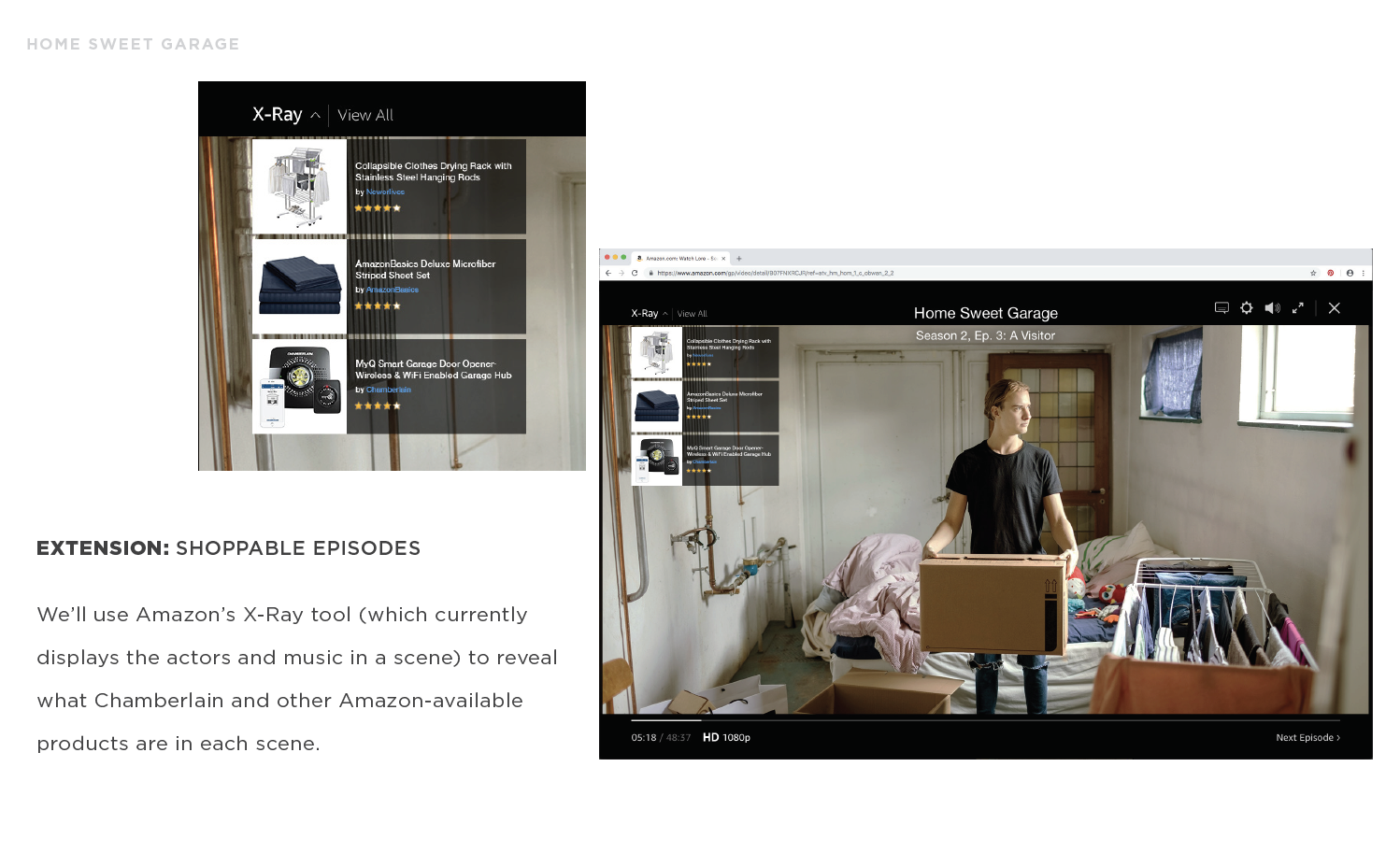Screen dimensions: 1400x852
Task: Open sheet set thumbnail in enlarged panel
Action: [x=299, y=287]
